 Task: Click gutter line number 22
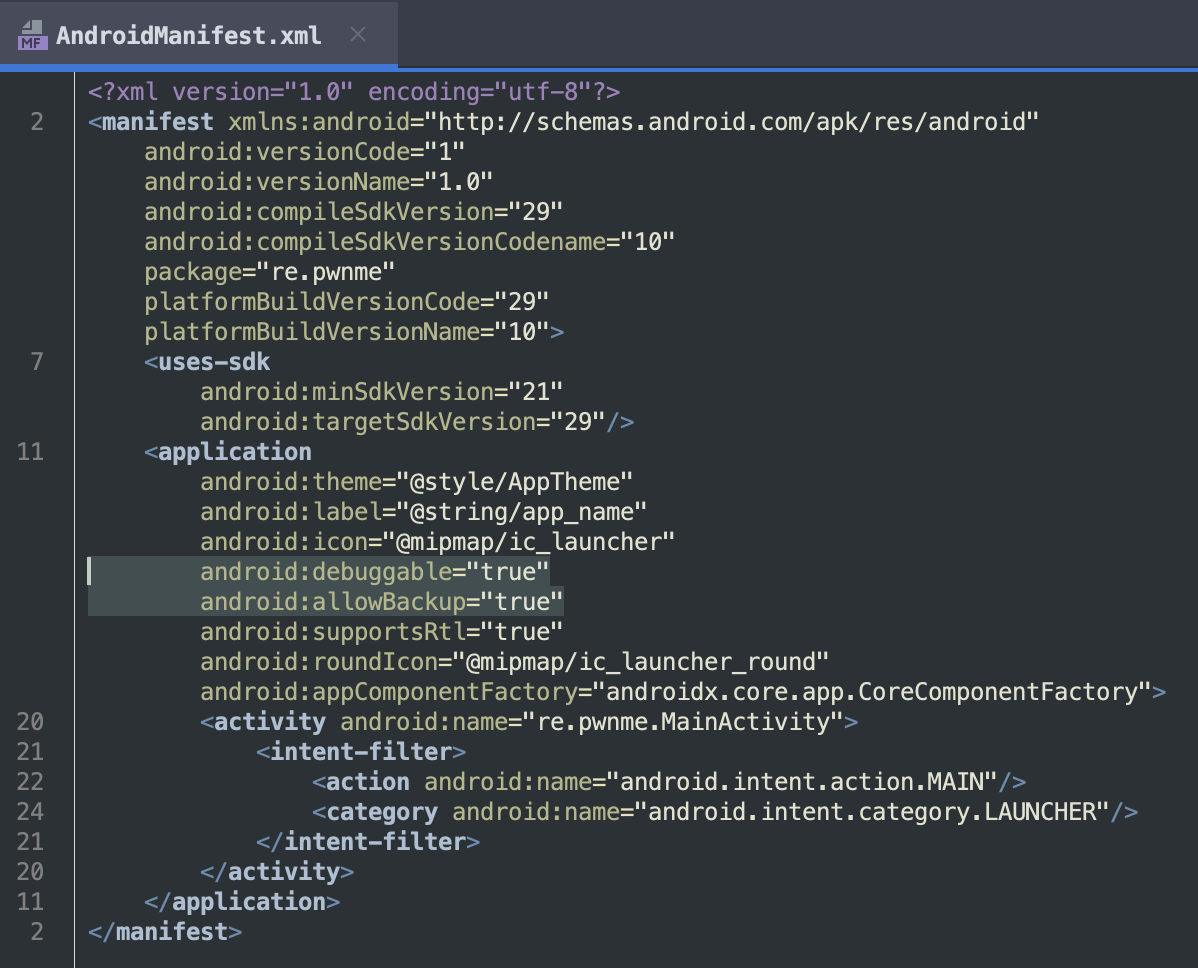(x=30, y=782)
